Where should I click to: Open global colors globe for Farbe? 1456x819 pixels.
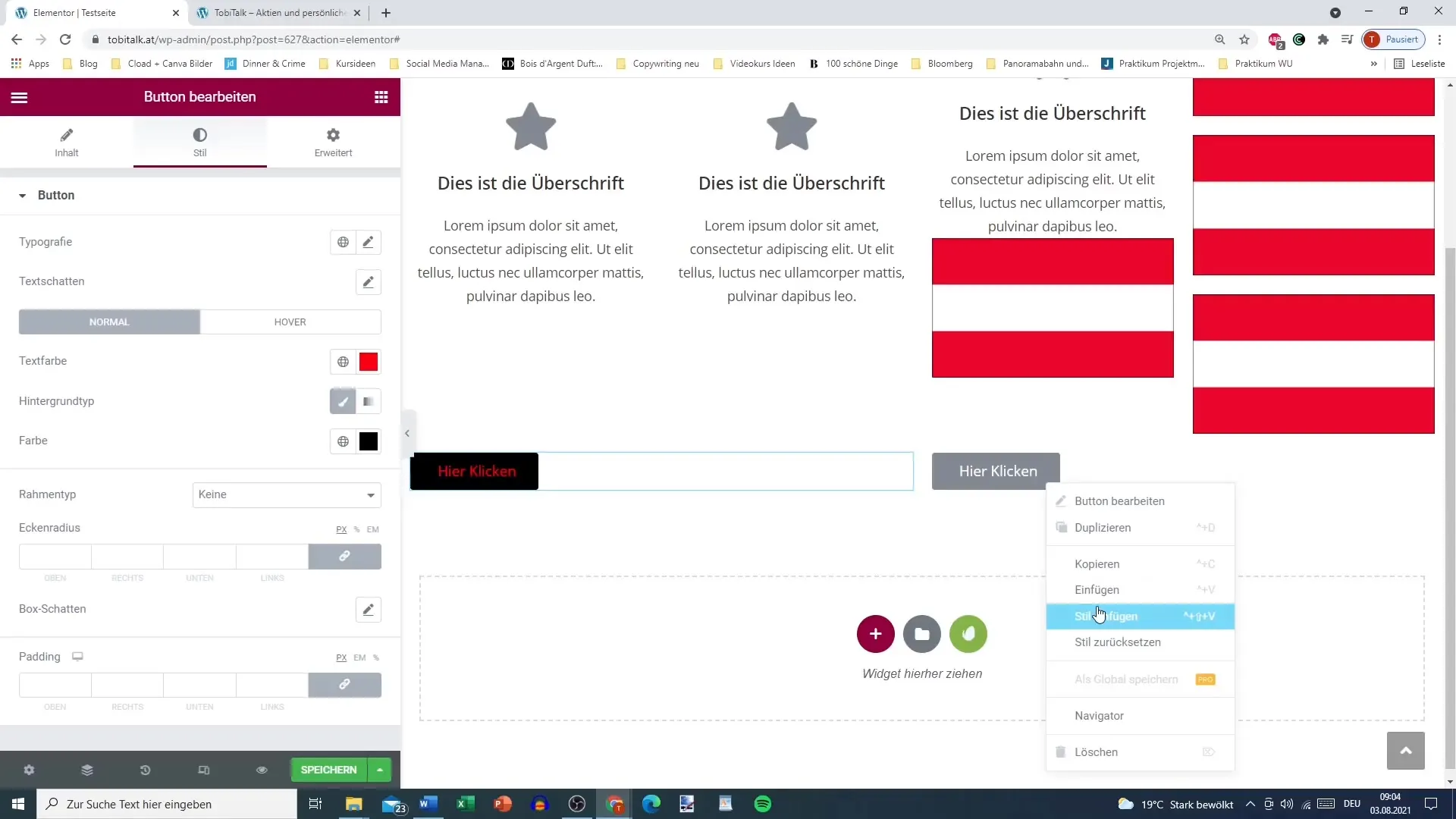point(343,441)
